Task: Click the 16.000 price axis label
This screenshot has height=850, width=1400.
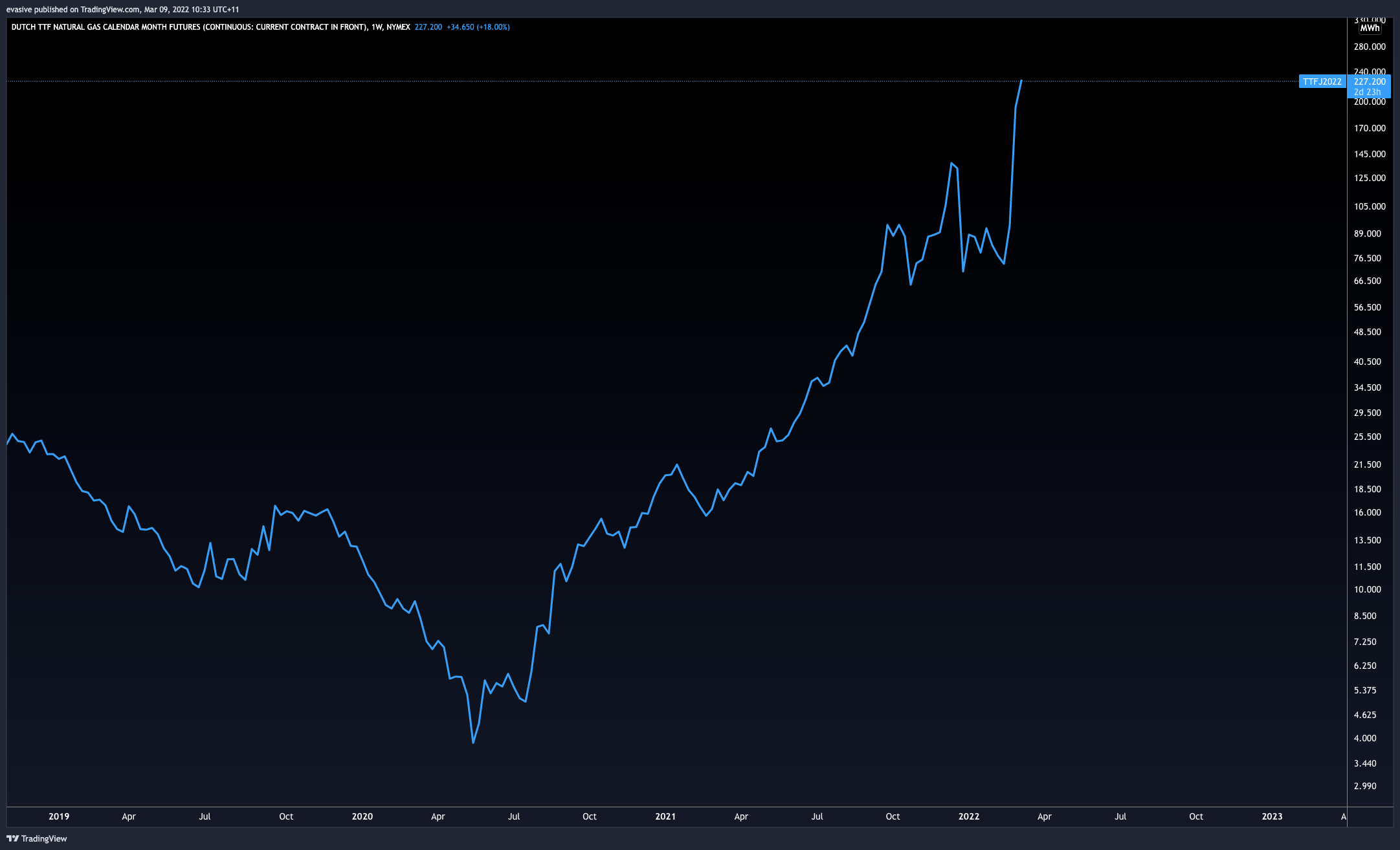Action: 1368,512
